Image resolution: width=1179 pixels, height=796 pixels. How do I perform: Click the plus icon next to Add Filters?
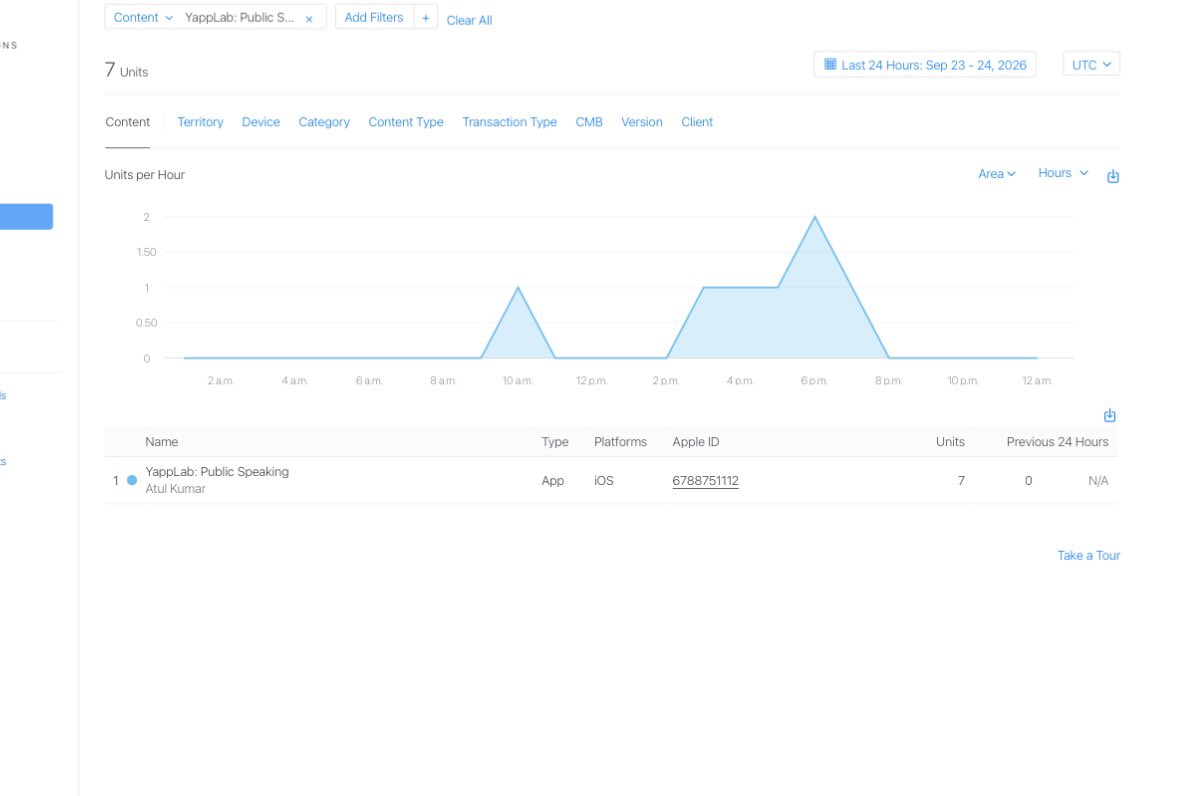click(x=426, y=17)
